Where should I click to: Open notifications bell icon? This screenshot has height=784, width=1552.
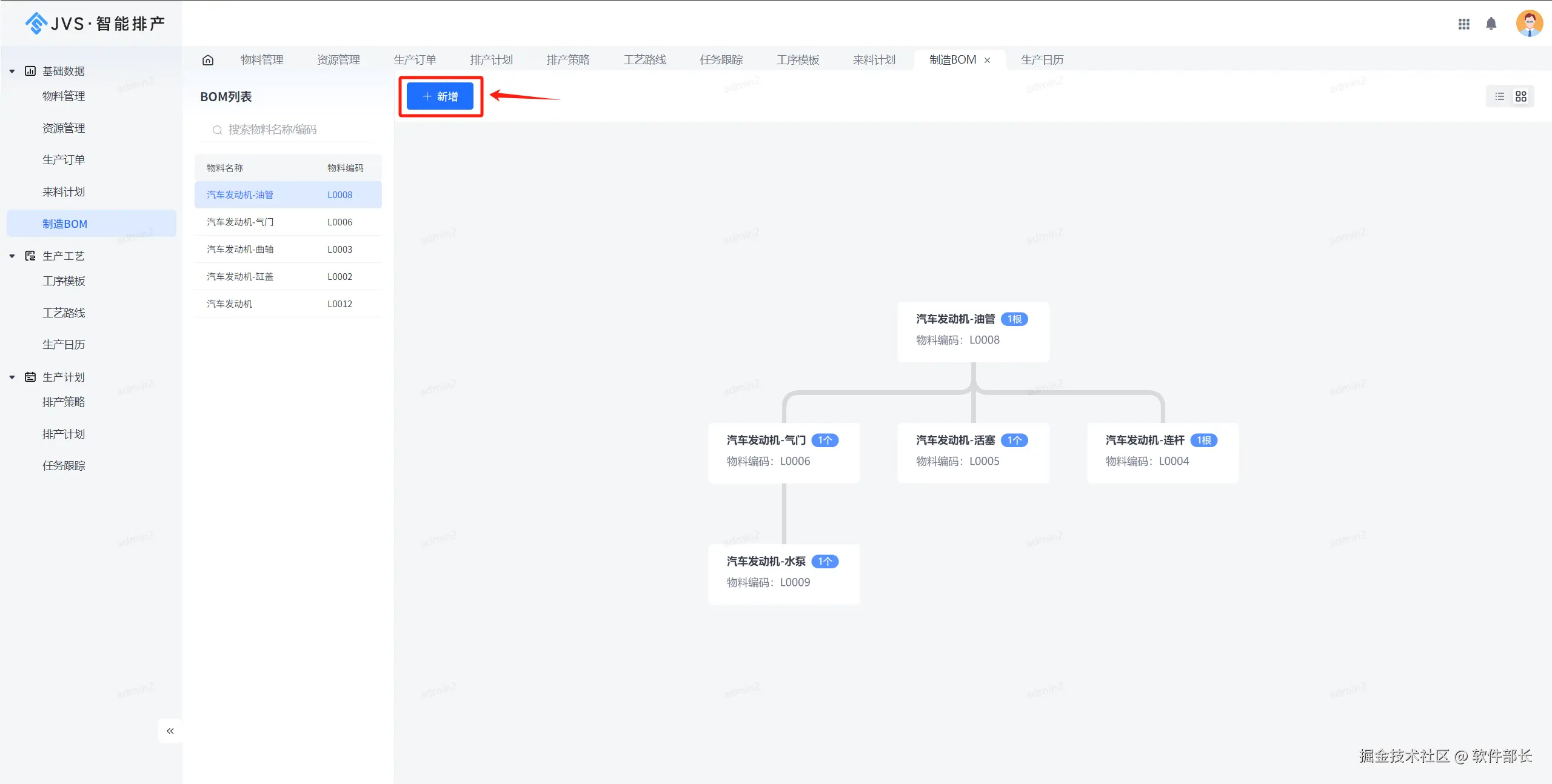[x=1491, y=24]
